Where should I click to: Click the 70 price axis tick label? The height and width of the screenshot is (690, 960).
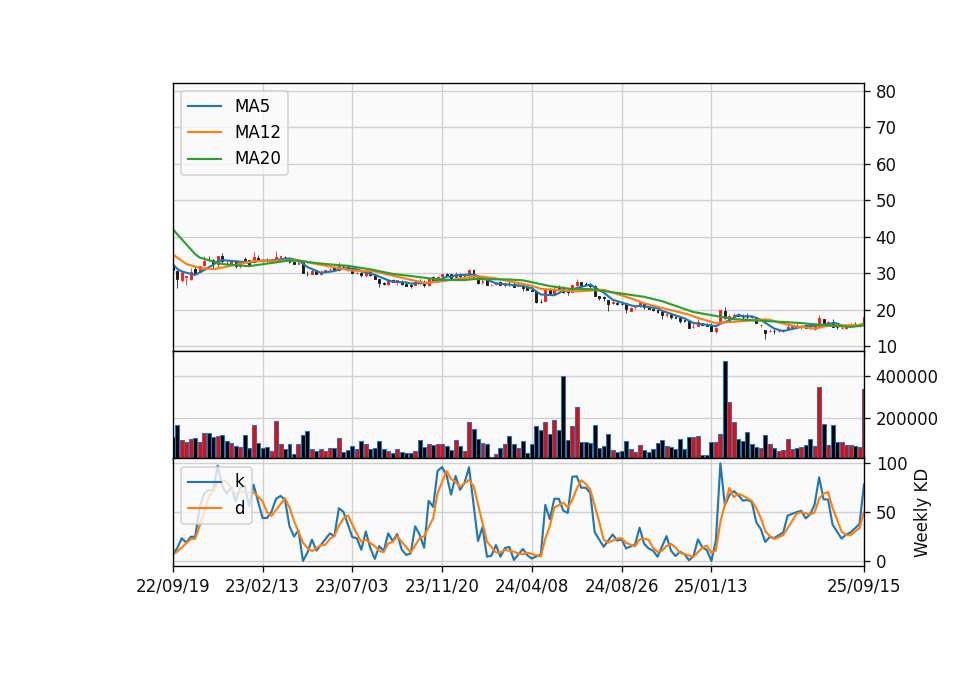[x=886, y=128]
